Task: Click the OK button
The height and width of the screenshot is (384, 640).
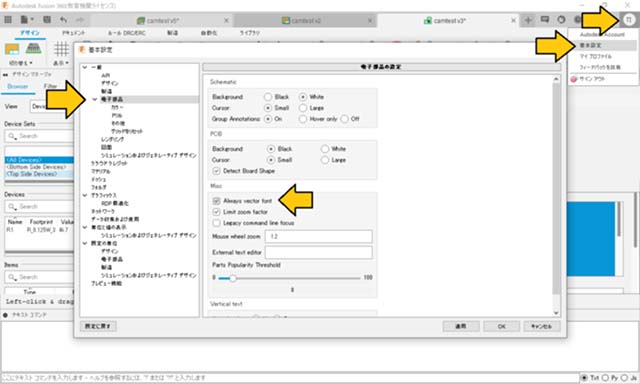Action: tap(502, 326)
